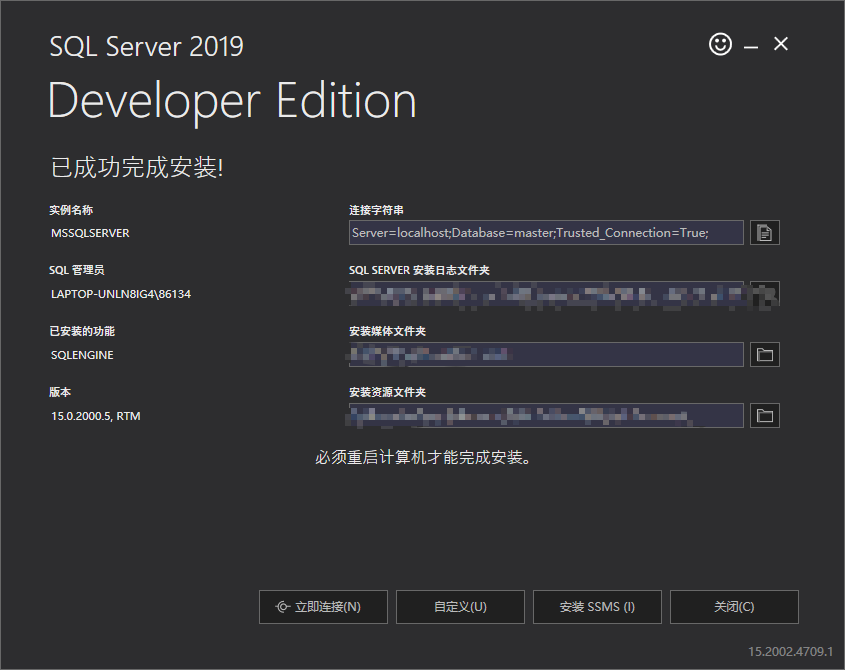Open the SQL SERVER installation log folder
This screenshot has height=670, width=845.
765,293
